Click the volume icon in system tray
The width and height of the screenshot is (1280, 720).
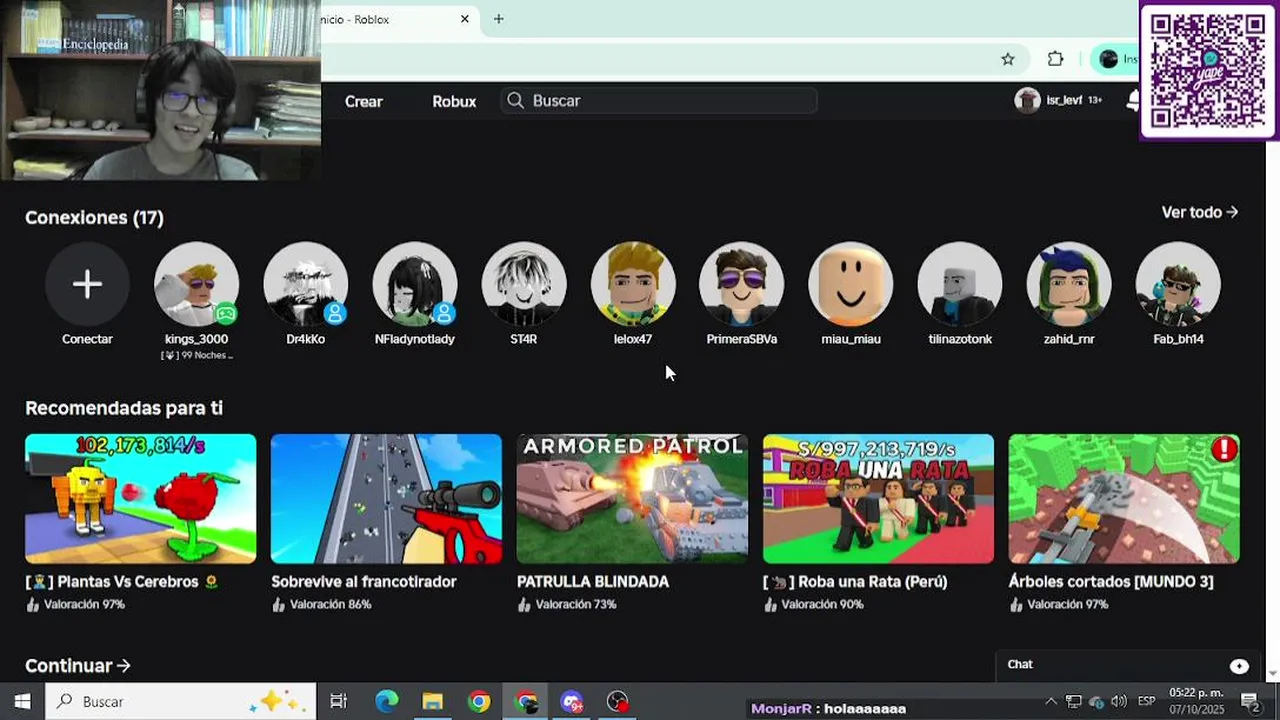coord(1118,701)
